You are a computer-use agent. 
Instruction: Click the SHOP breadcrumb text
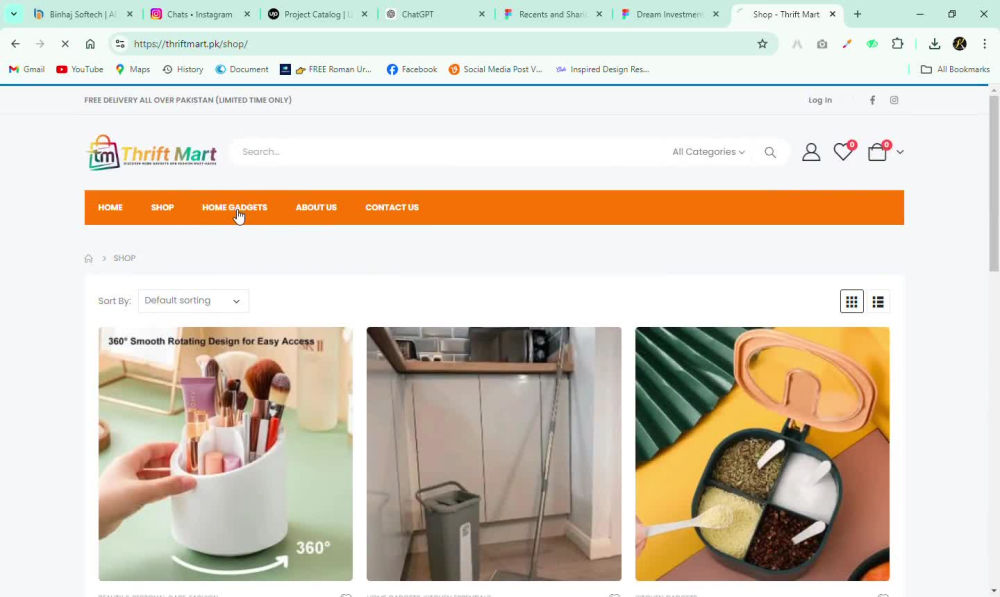point(124,258)
